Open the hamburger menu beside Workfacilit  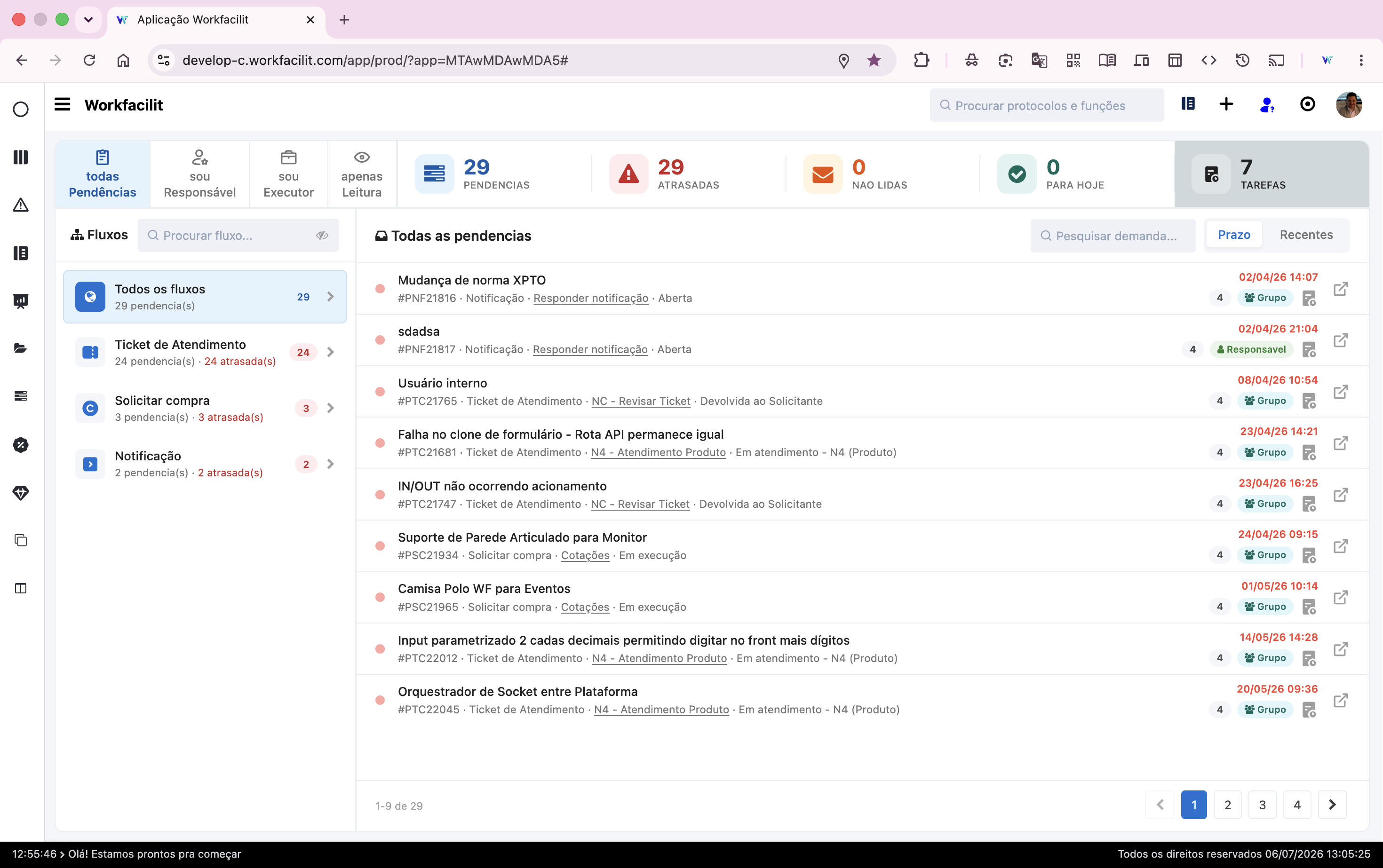62,104
